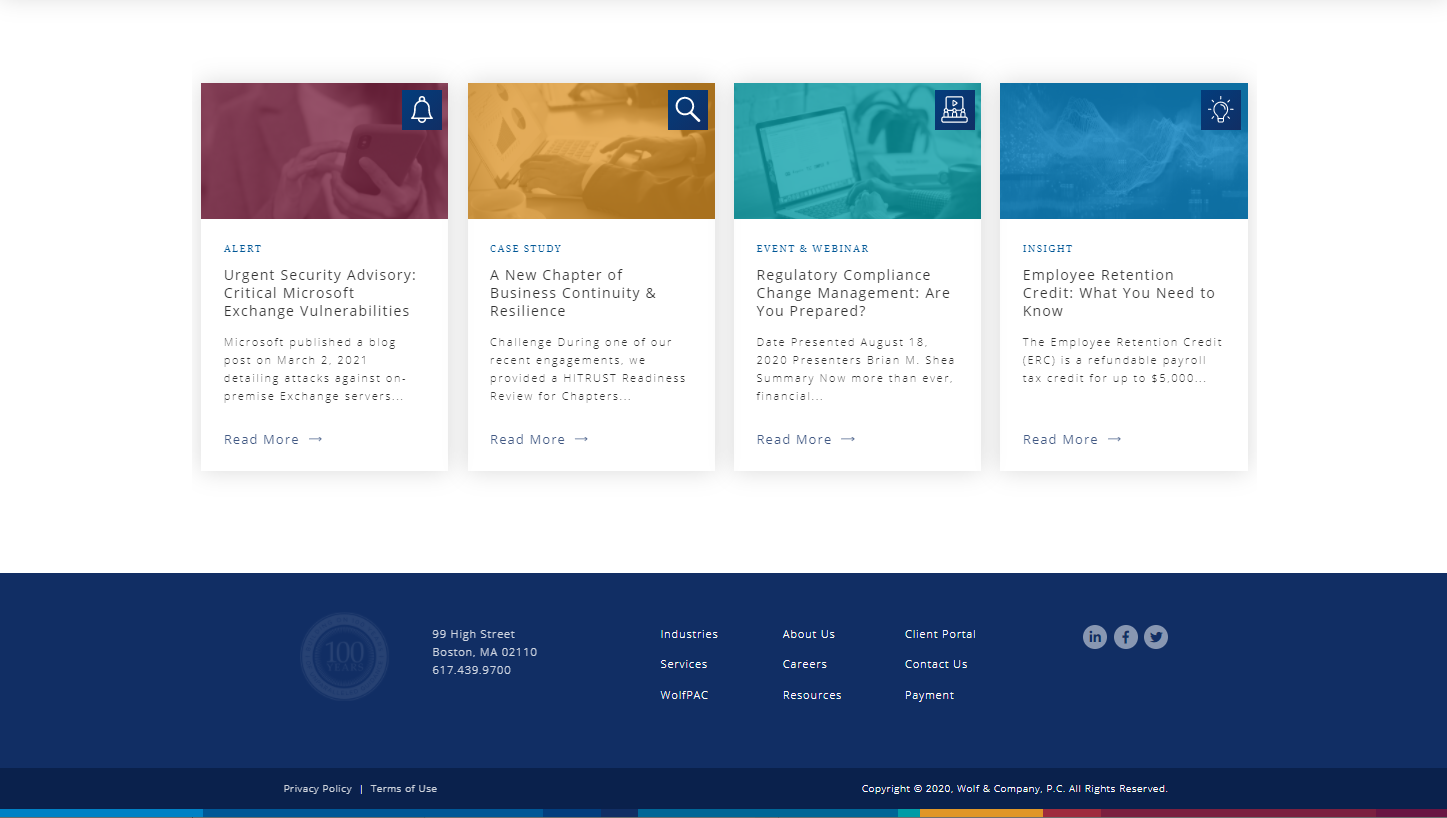Viewport: 1447px width, 818px height.
Task: Click phone number 617.439.9700
Action: pyautogui.click(x=471, y=670)
